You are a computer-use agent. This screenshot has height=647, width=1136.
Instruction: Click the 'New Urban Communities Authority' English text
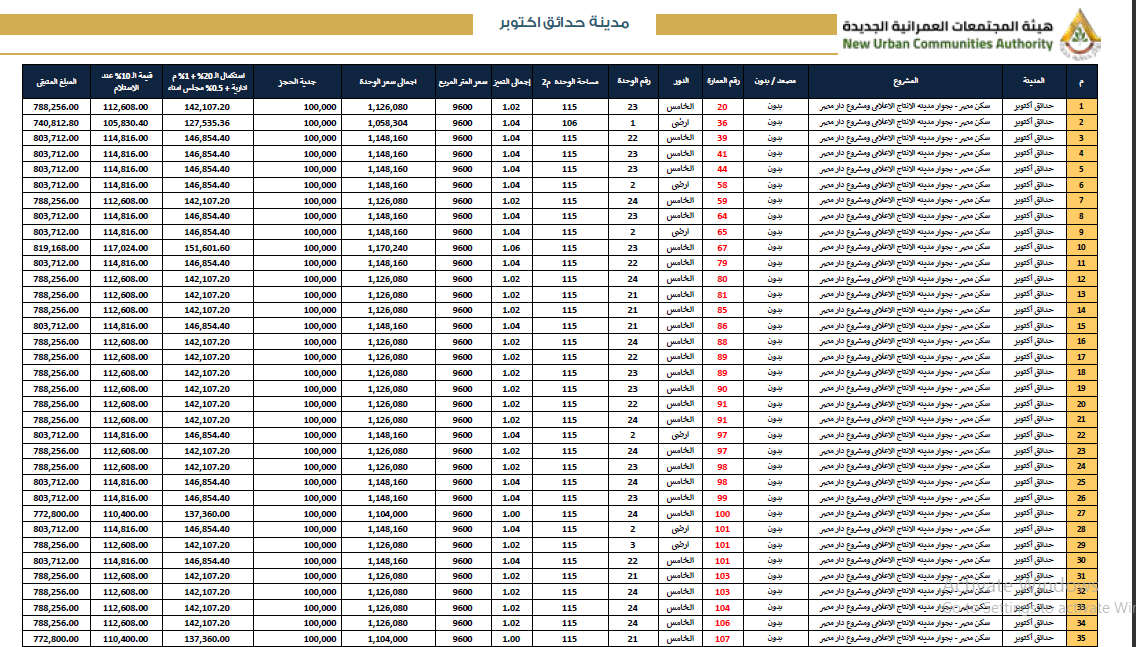click(x=948, y=44)
